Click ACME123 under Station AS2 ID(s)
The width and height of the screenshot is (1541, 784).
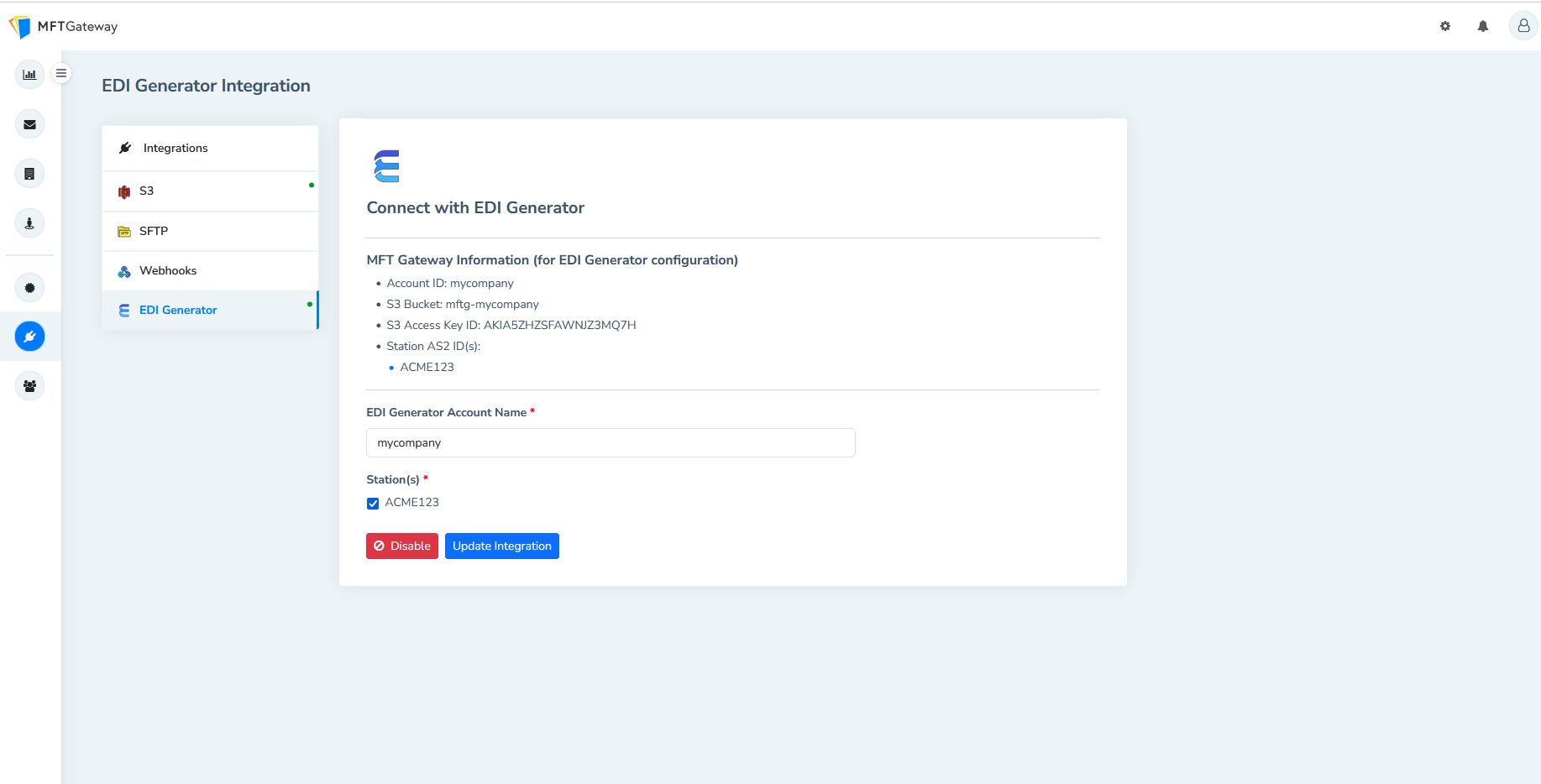[x=427, y=367]
